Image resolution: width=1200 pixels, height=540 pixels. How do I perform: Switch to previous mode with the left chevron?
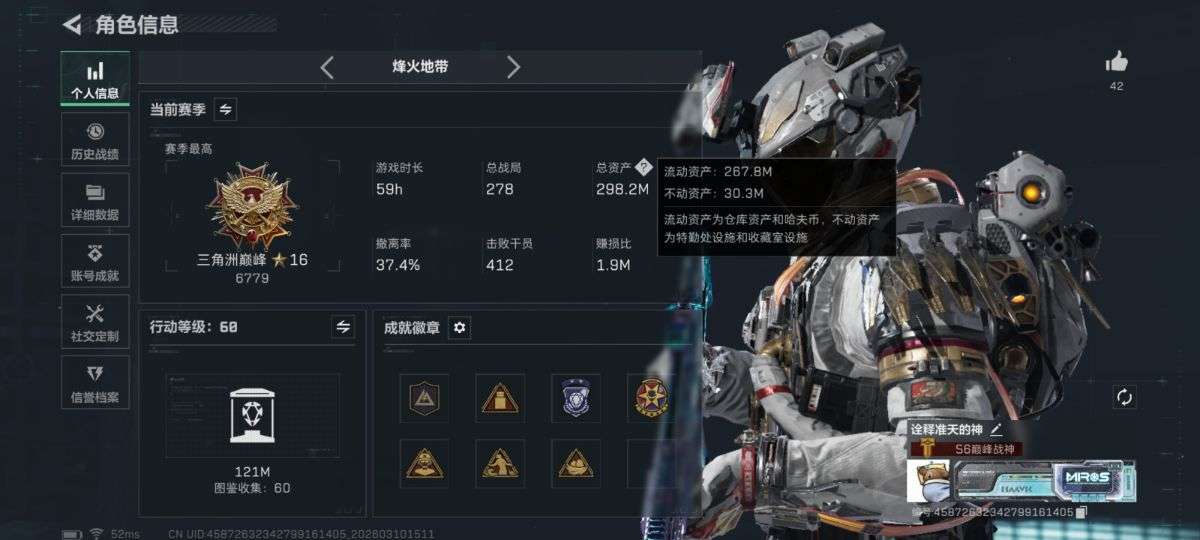point(327,67)
